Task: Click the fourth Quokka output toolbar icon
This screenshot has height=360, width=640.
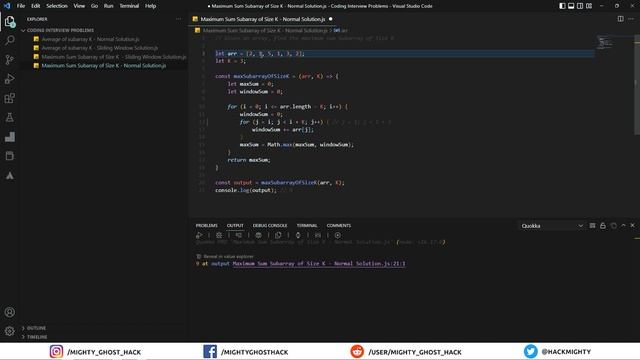Action: click(x=258, y=235)
